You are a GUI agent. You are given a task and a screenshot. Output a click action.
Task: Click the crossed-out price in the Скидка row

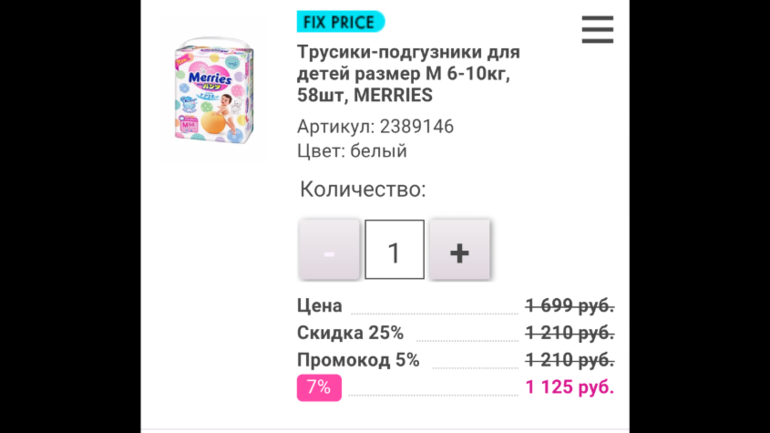(x=569, y=333)
